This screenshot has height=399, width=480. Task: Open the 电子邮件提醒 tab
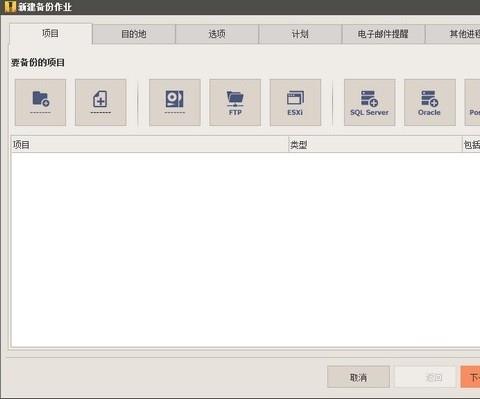pos(383,34)
